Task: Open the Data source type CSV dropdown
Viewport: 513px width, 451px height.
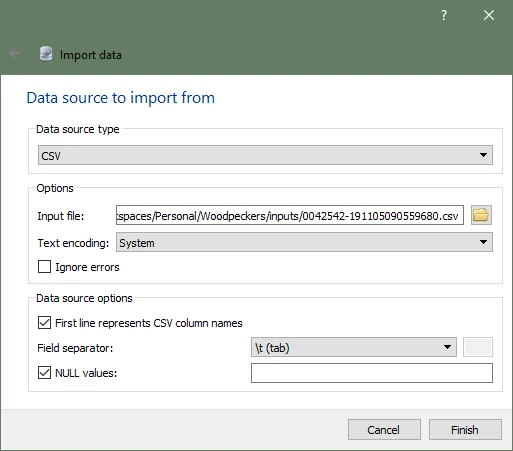Action: [265, 155]
